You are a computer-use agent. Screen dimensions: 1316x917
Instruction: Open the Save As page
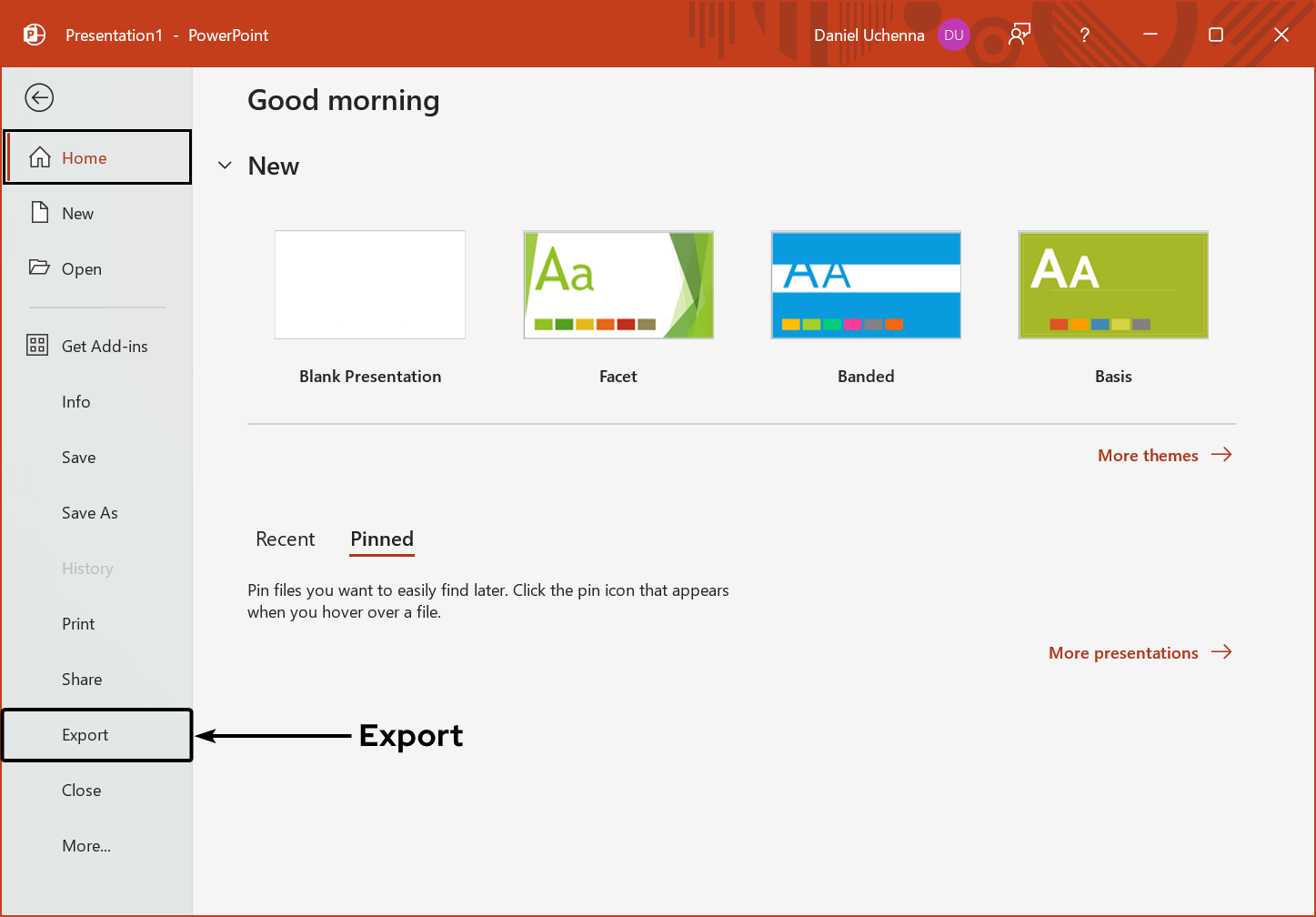[x=89, y=512]
